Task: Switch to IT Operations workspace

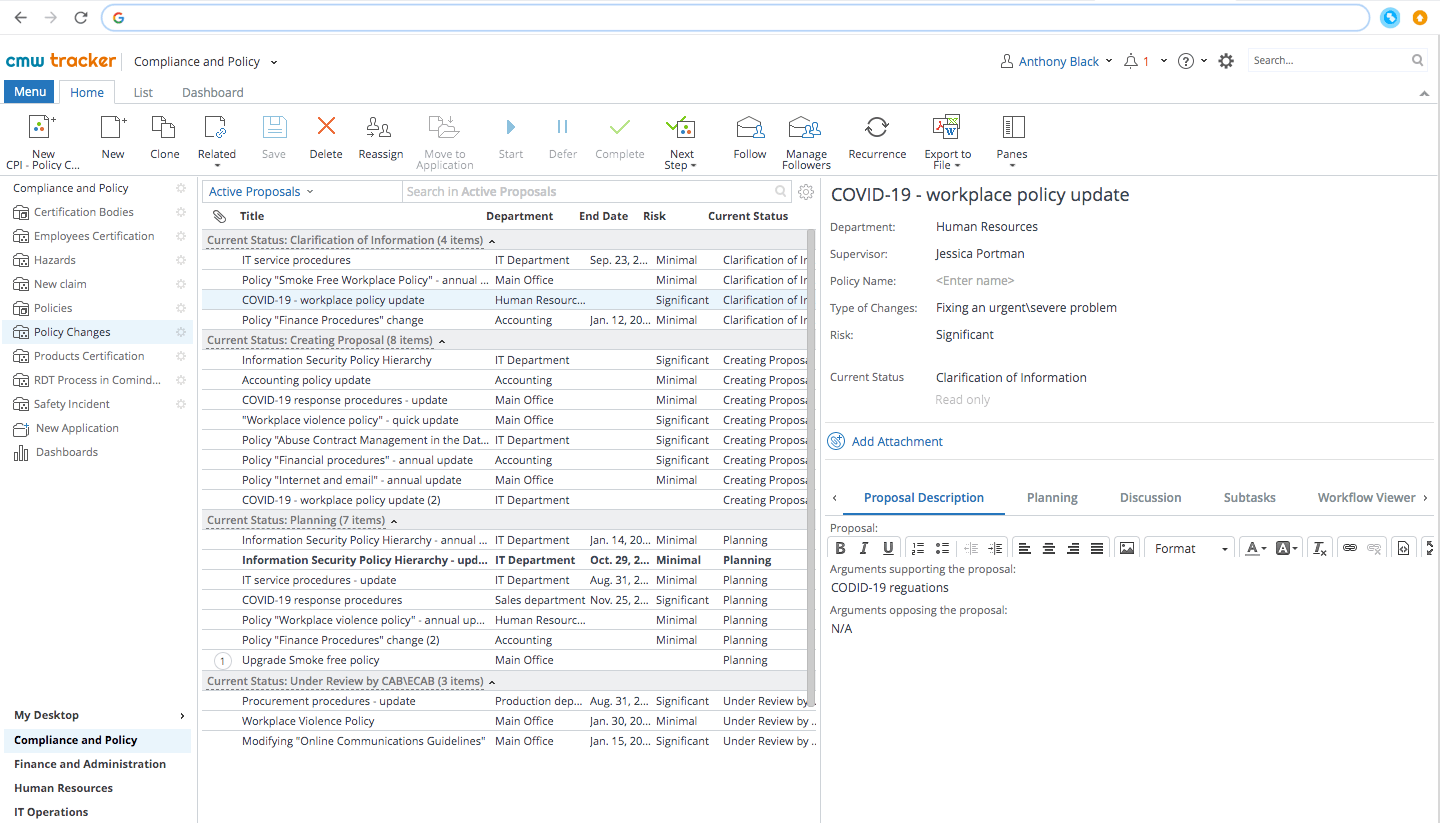Action: pos(51,812)
